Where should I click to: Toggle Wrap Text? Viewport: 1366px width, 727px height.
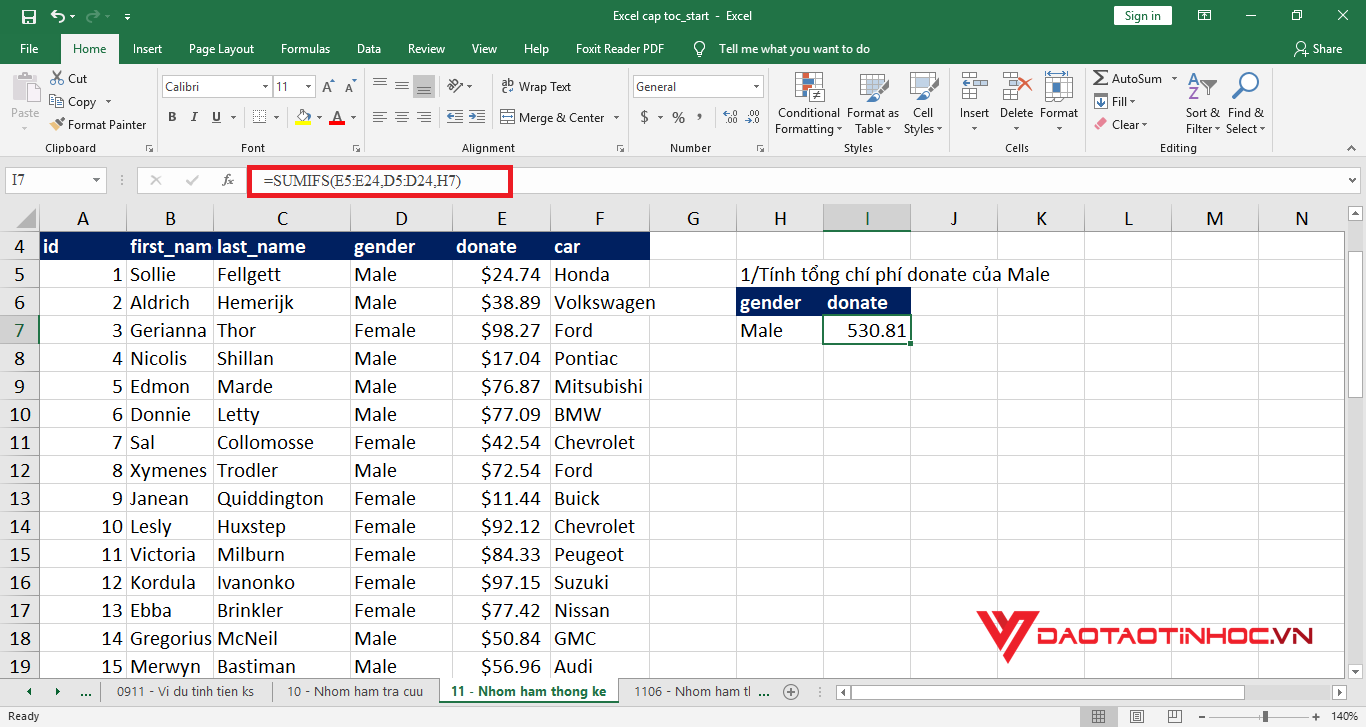536,87
